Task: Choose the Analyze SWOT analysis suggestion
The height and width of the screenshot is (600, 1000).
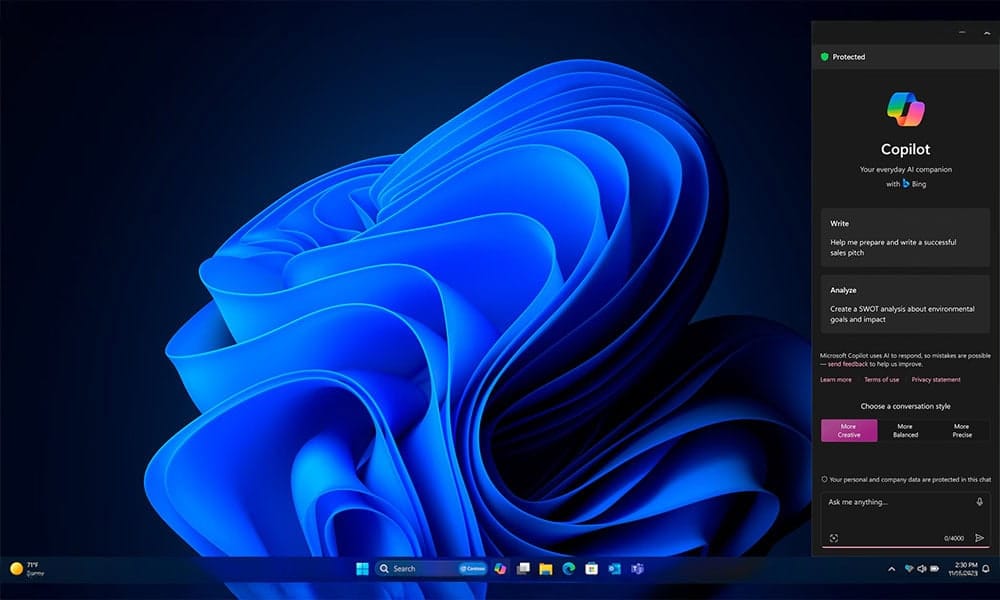Action: click(905, 304)
